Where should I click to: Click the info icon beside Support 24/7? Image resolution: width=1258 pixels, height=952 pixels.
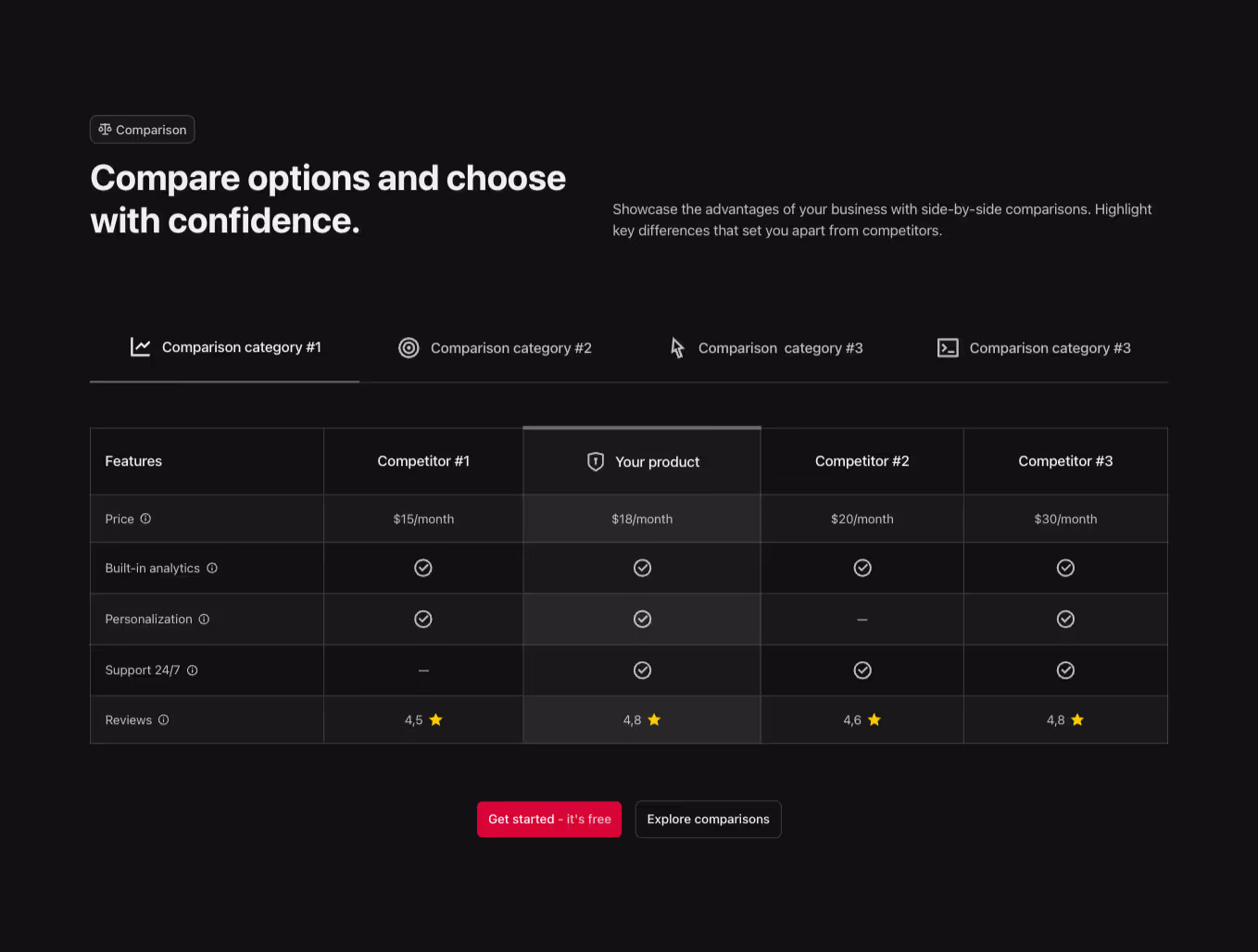(x=192, y=670)
